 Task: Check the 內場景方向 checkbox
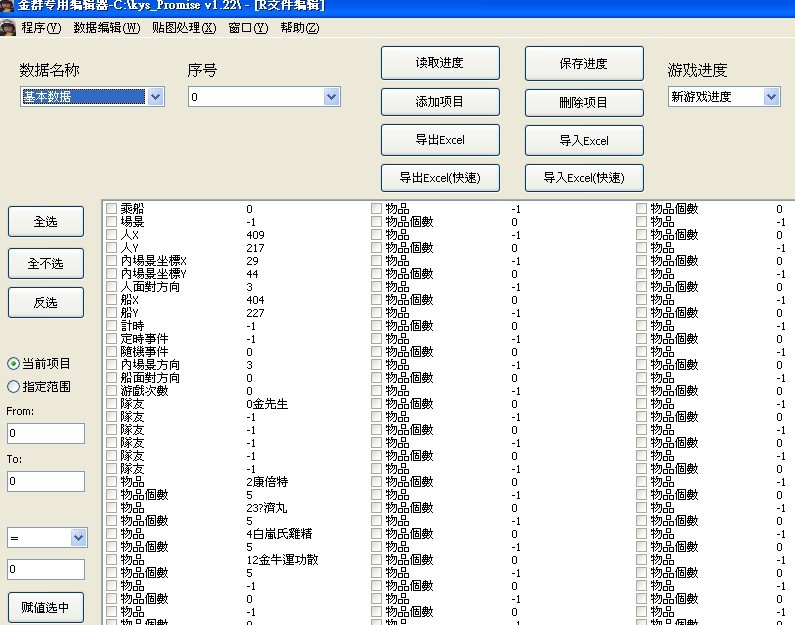tap(112, 364)
